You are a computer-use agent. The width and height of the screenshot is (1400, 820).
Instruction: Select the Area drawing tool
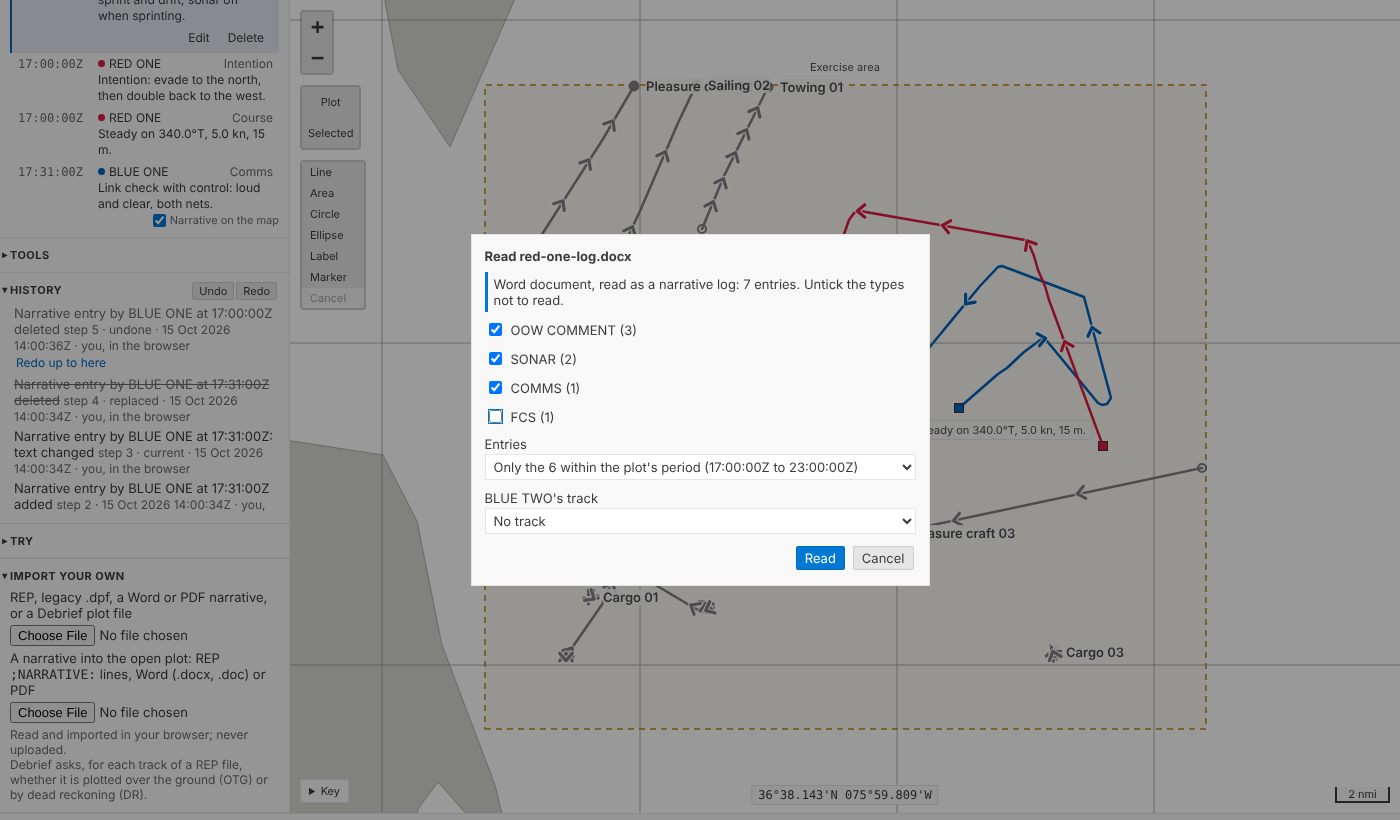333,193
